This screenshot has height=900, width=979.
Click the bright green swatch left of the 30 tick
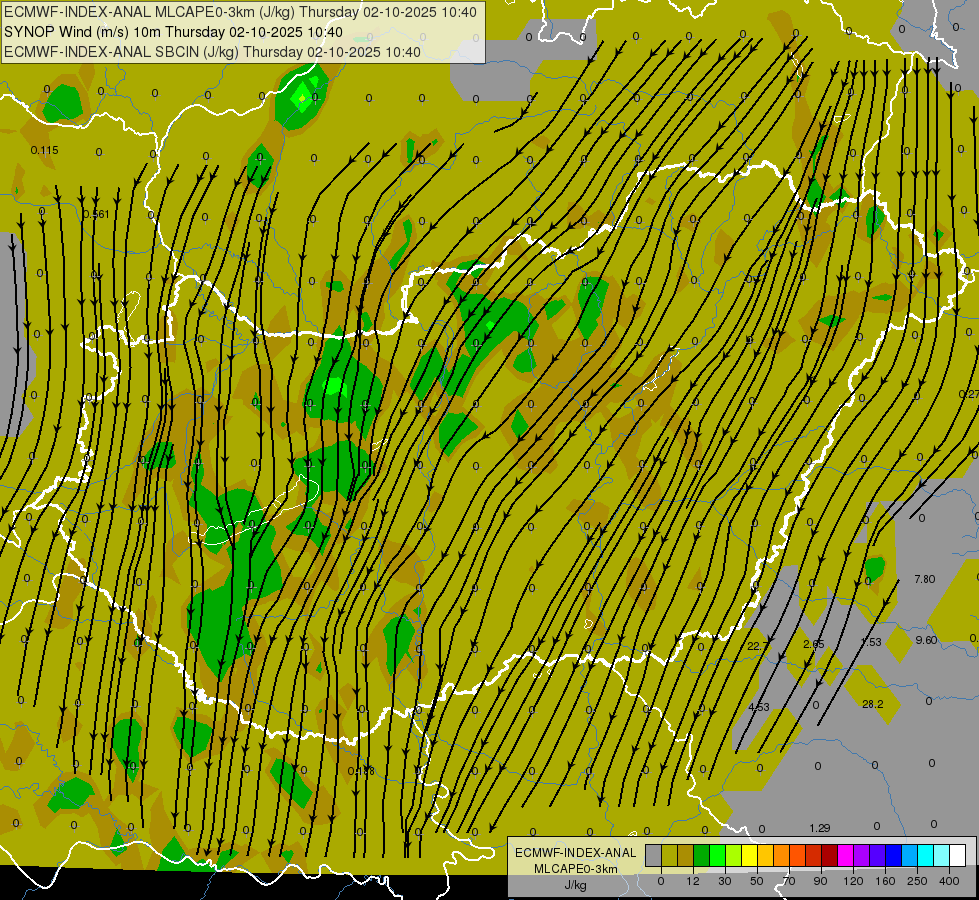point(717,855)
